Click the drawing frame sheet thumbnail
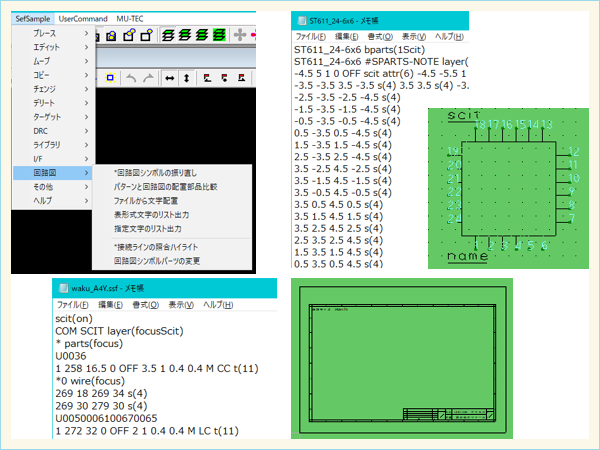Image resolution: width=600 pixels, height=450 pixels. point(401,362)
